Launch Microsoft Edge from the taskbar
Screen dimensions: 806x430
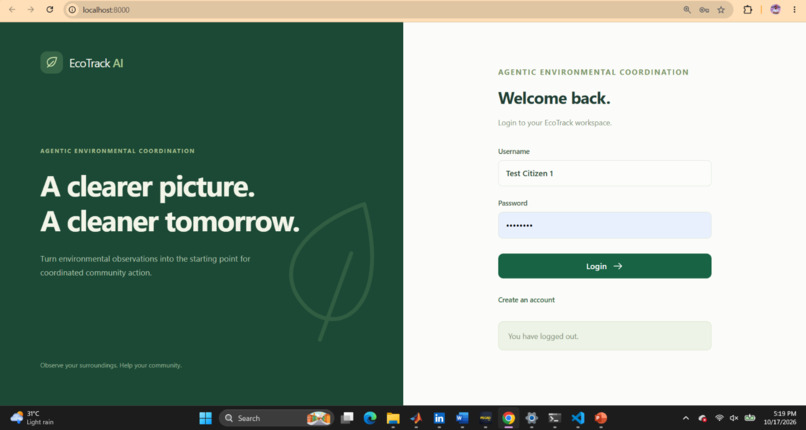(x=370, y=418)
